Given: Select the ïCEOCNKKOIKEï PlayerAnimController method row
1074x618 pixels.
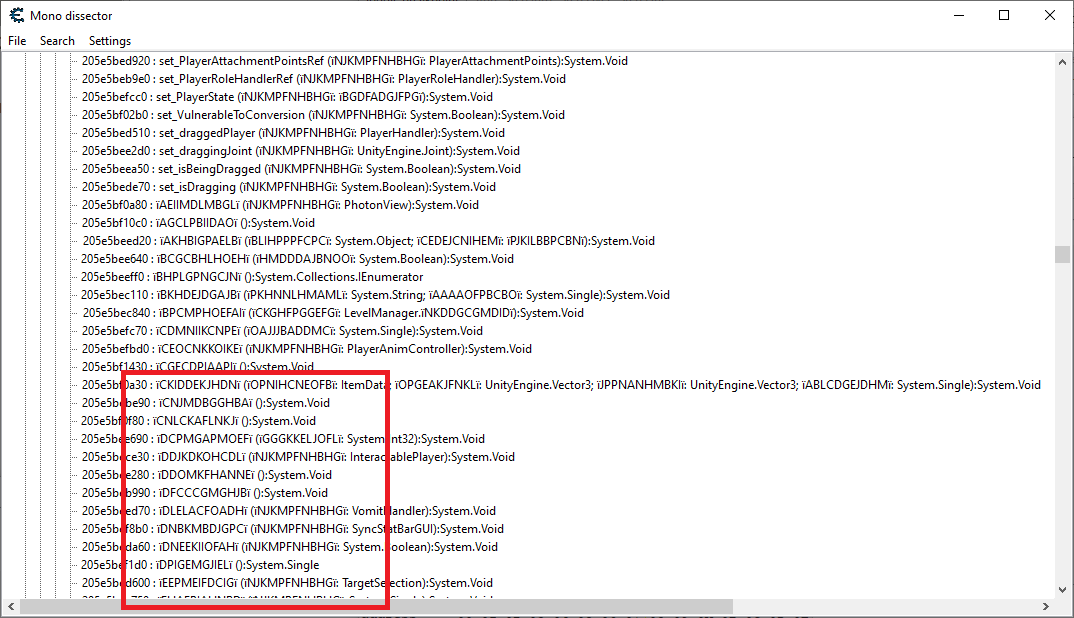Looking at the screenshot, I should coord(307,349).
